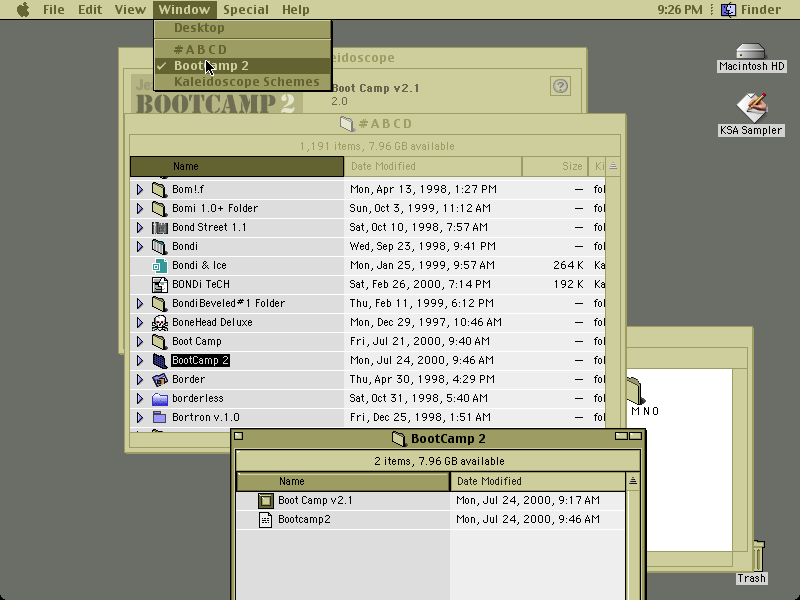Close the BootCamp 2 window
The width and height of the screenshot is (800, 600).
(239, 436)
